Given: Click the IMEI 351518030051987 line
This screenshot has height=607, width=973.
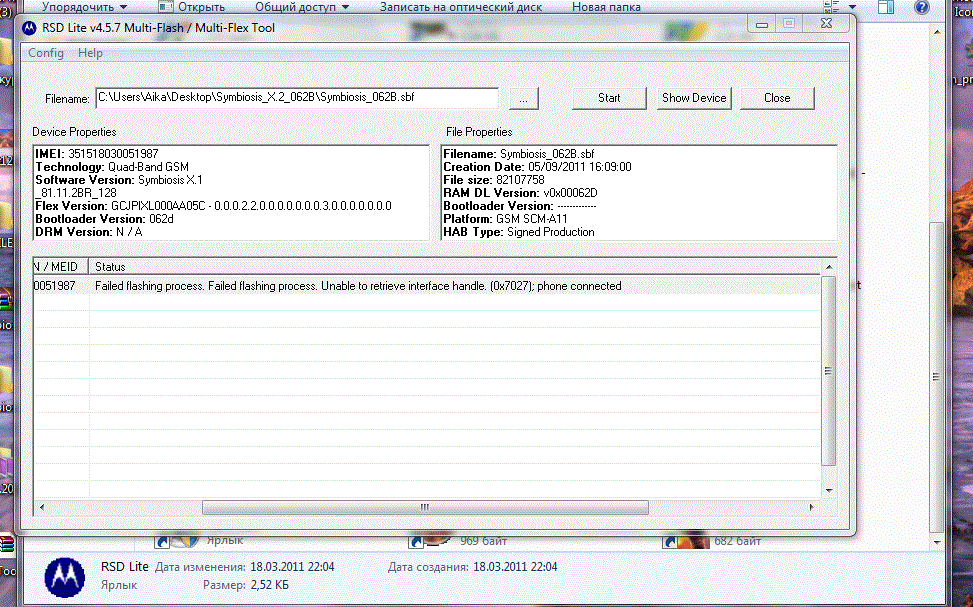Looking at the screenshot, I should click(x=97, y=153).
